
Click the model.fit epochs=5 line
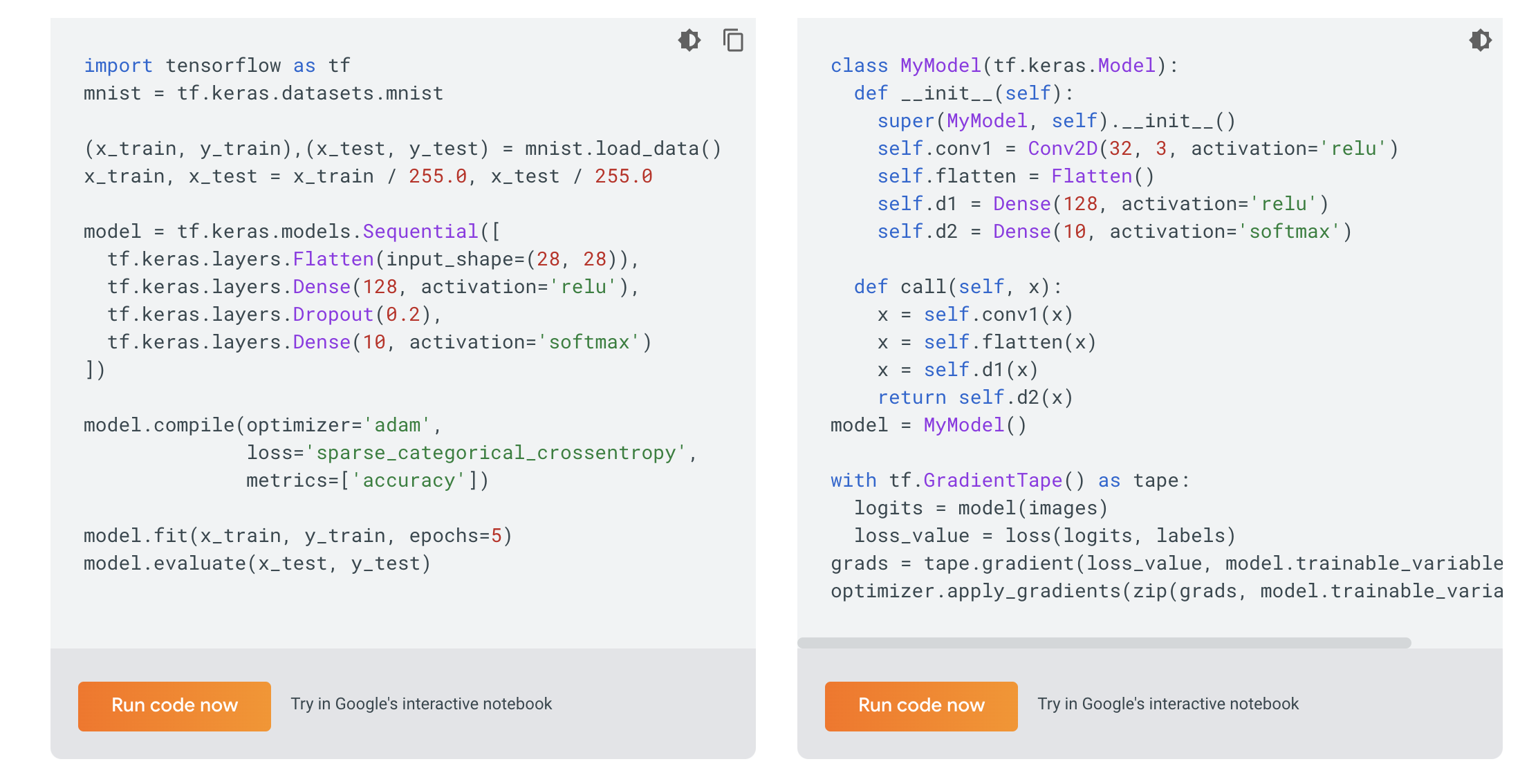point(297,536)
